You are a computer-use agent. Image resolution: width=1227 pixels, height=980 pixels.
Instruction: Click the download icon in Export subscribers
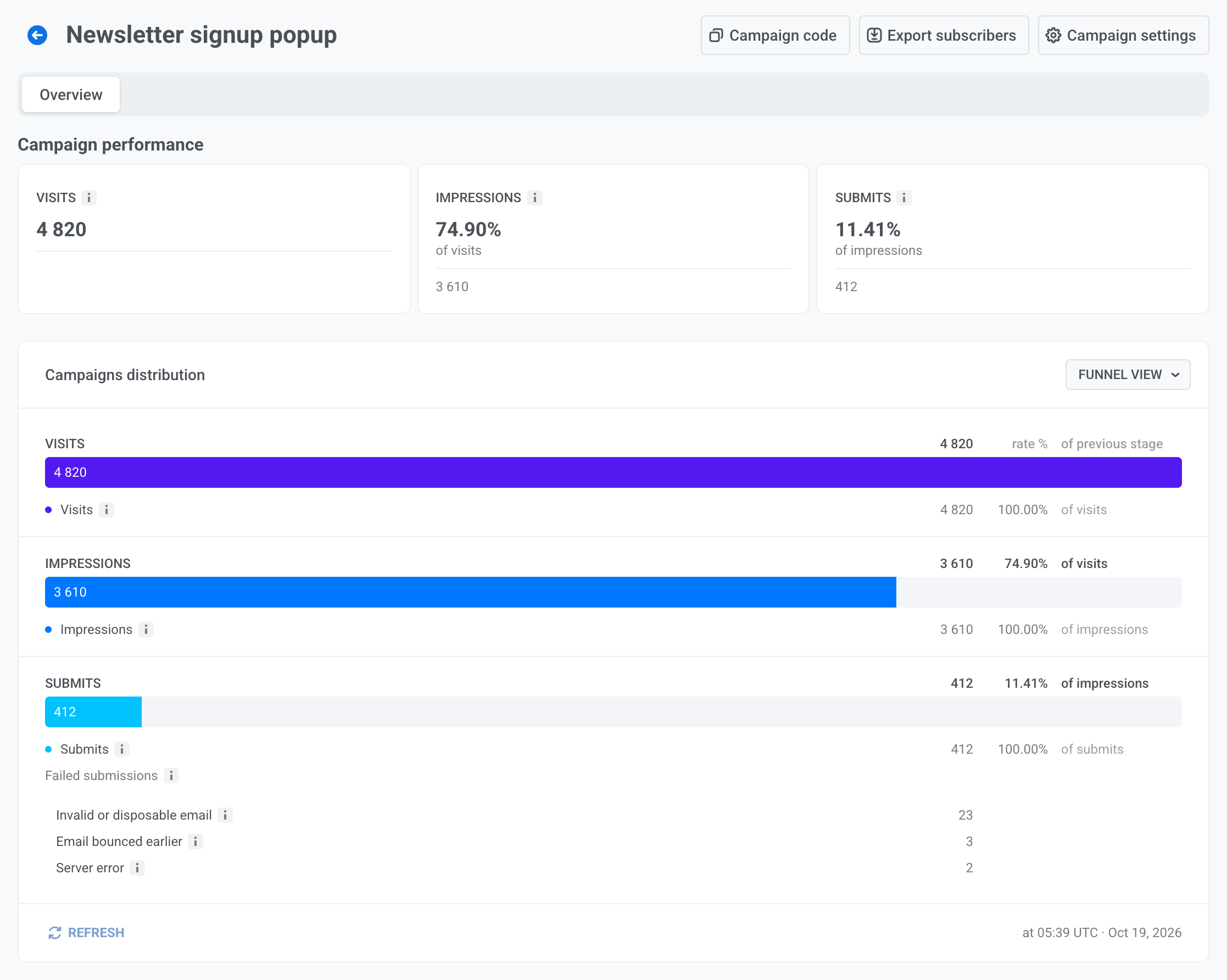(874, 35)
